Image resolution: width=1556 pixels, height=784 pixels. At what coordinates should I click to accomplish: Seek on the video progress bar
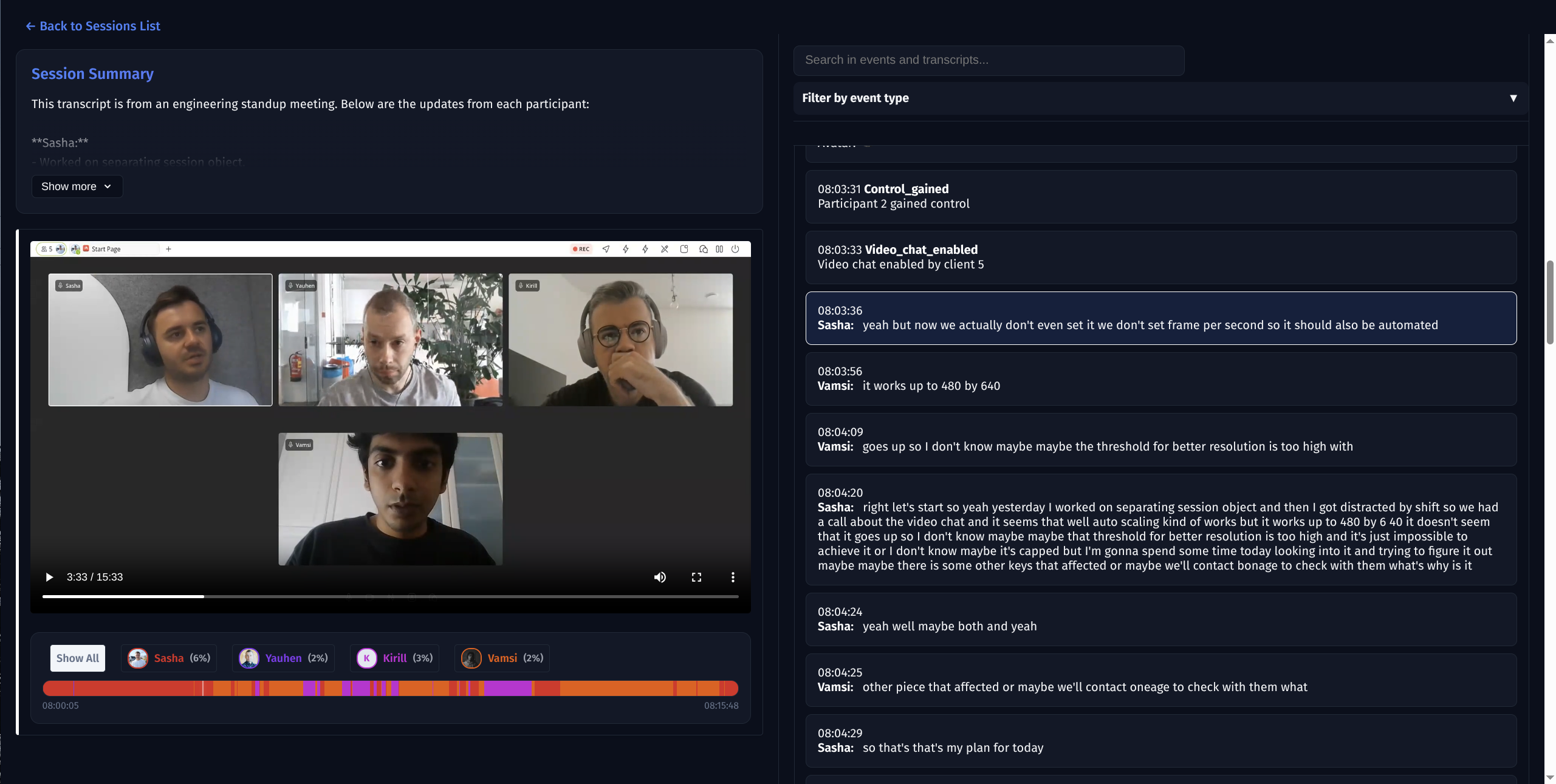[390, 596]
